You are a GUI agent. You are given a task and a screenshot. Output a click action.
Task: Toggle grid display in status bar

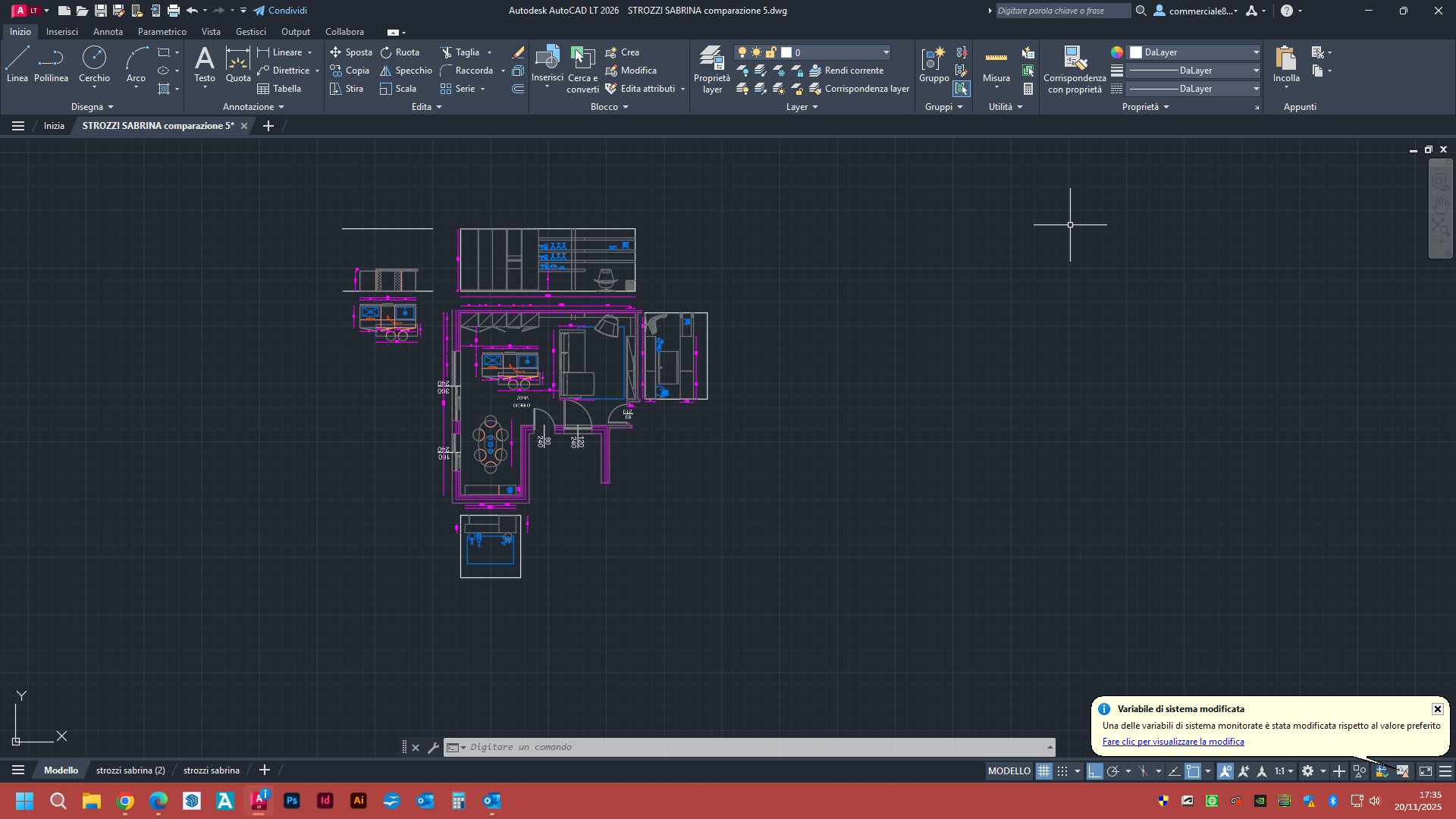(x=1044, y=771)
